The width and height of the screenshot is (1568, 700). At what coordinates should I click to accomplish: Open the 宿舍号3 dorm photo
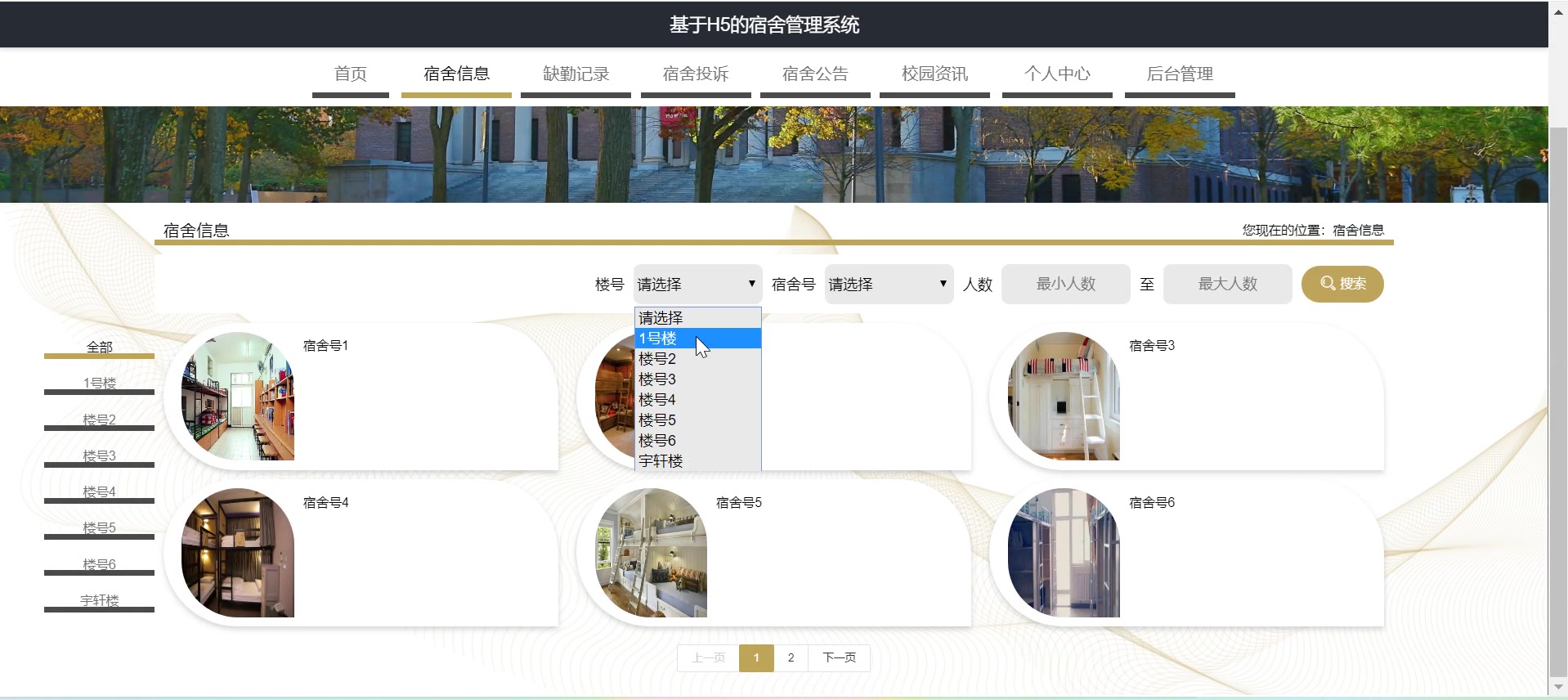[x=1064, y=396]
